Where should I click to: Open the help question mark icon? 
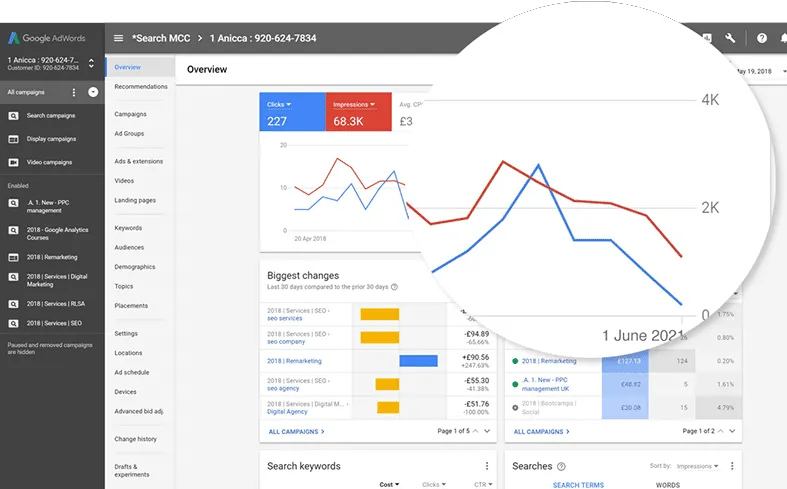tap(761, 38)
